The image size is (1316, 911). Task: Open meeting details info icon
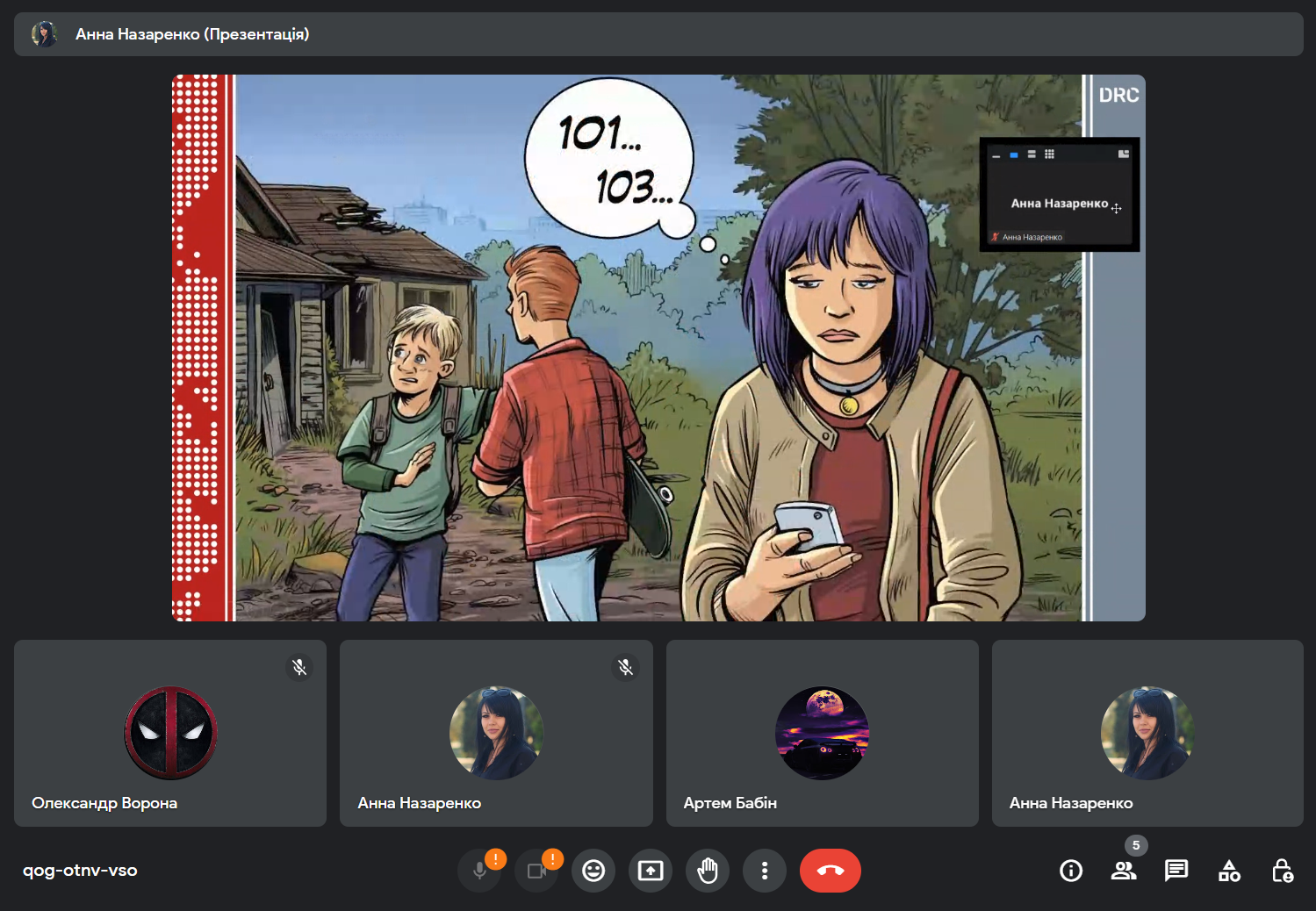1071,871
